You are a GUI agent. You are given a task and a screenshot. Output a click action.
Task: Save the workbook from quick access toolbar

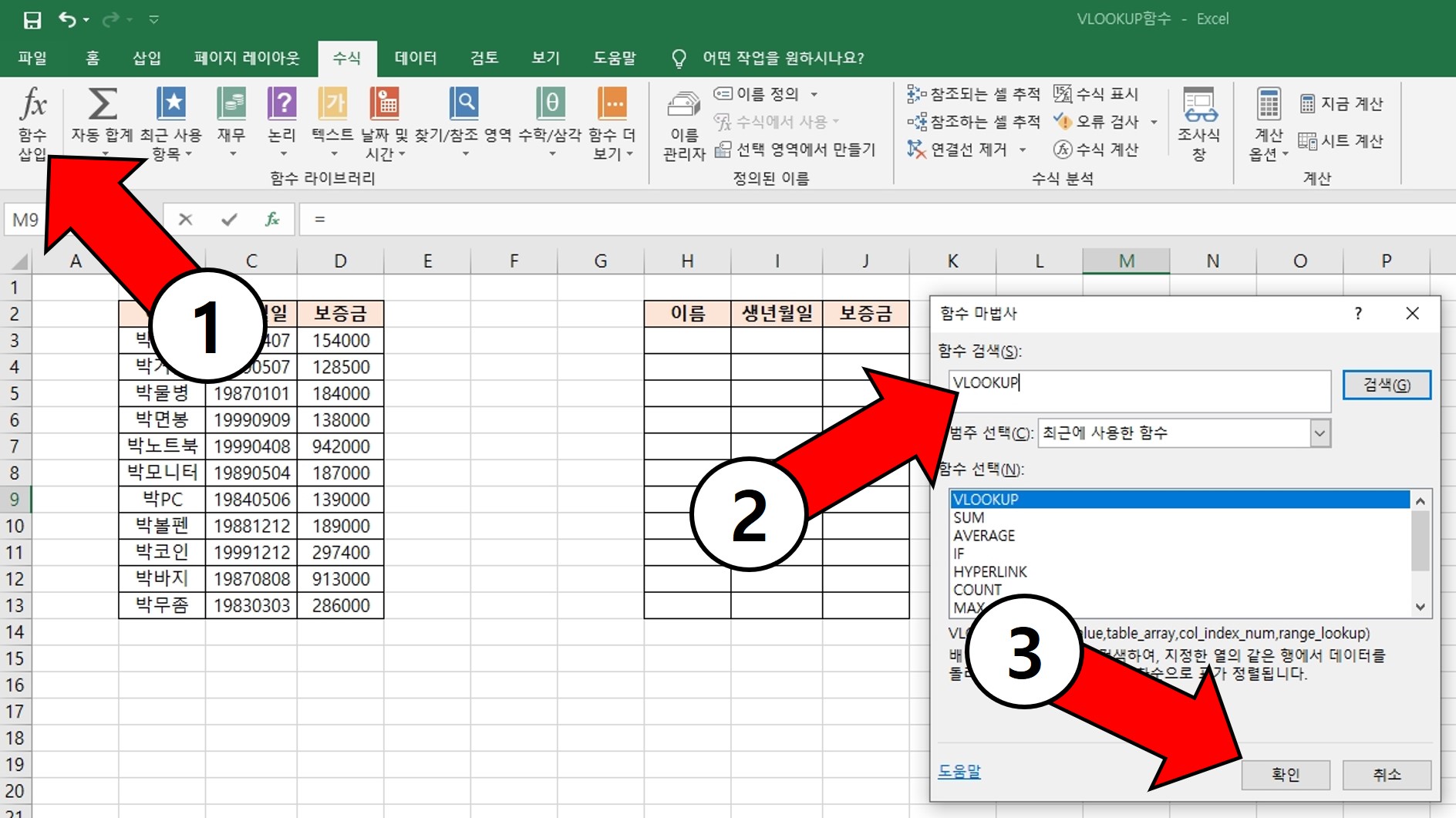32,20
